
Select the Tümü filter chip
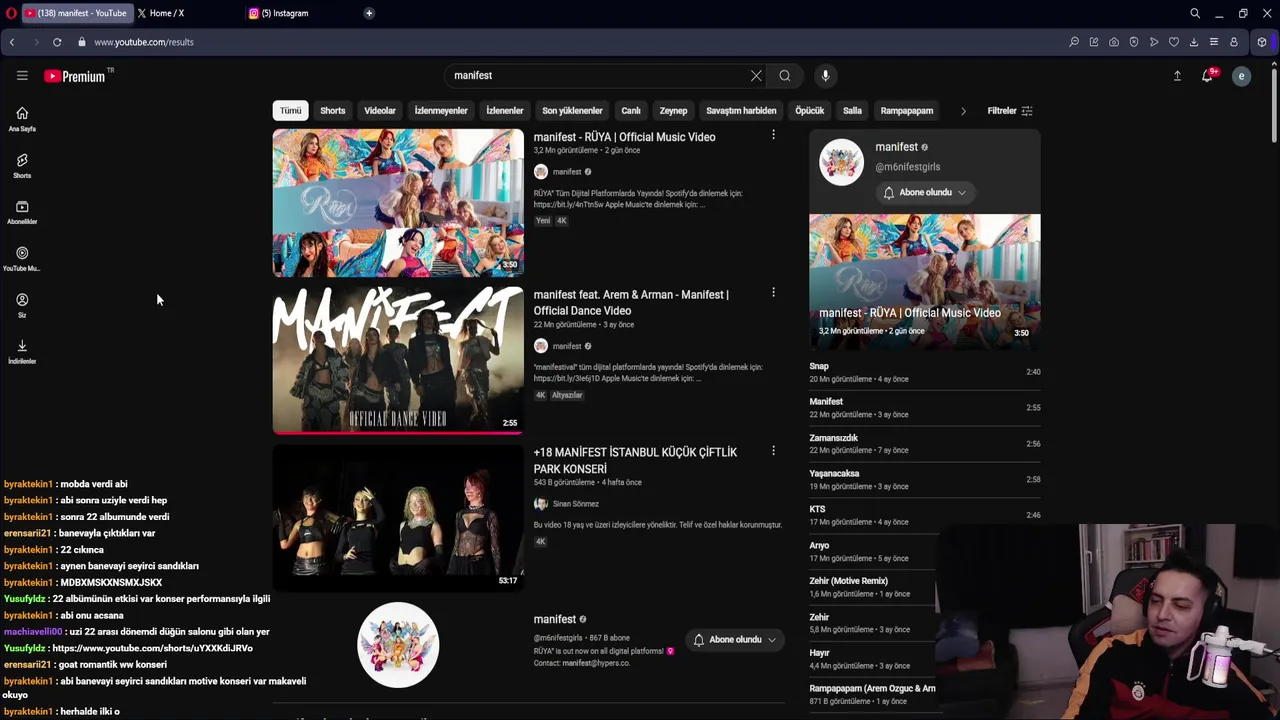click(x=290, y=111)
